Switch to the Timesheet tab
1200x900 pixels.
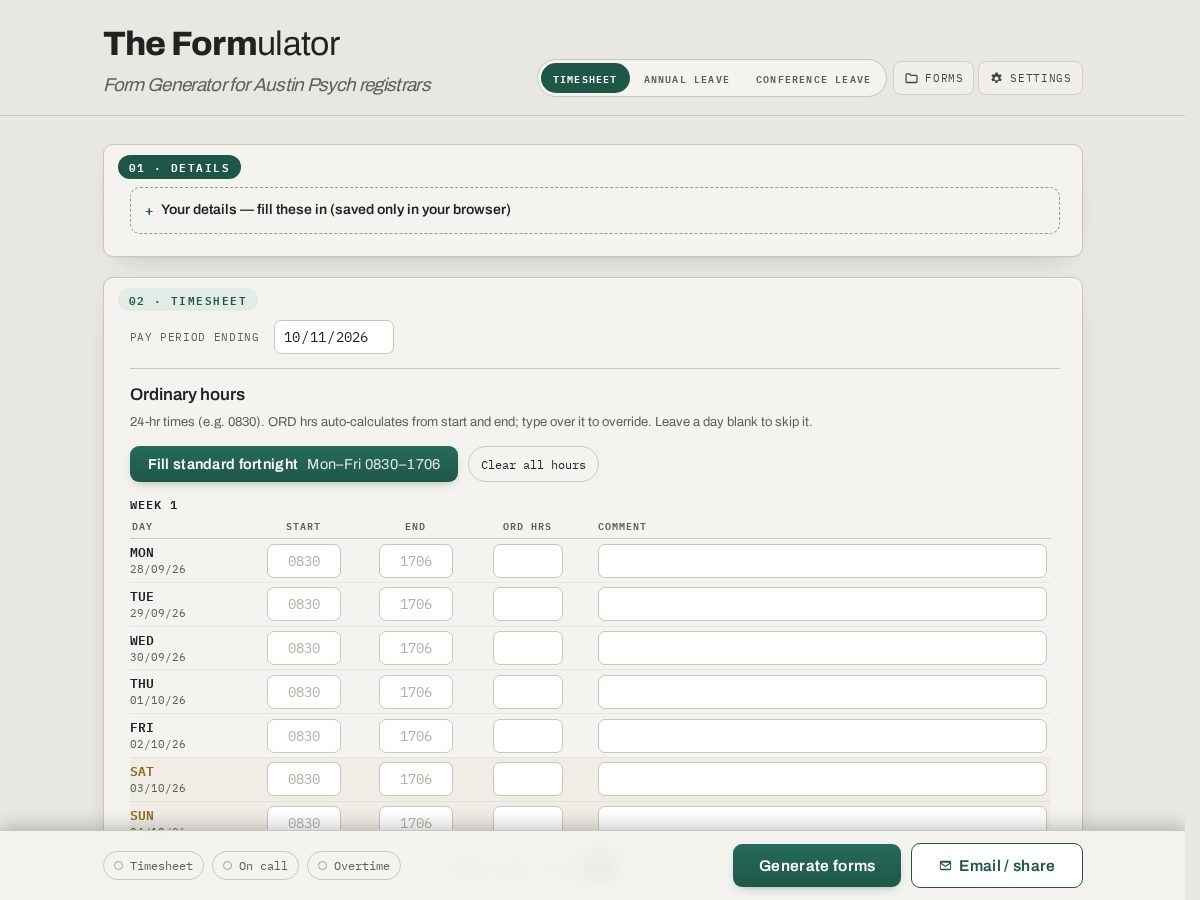585,78
